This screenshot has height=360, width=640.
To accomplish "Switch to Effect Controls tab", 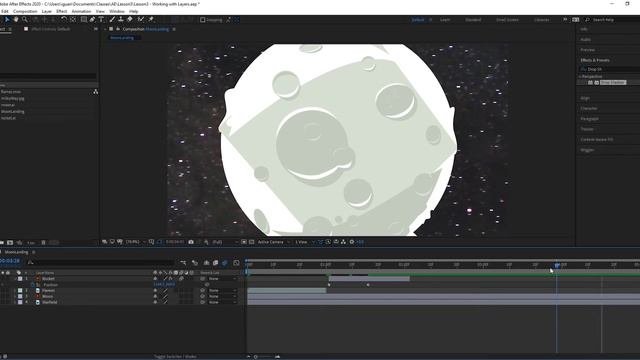I will click(x=51, y=29).
